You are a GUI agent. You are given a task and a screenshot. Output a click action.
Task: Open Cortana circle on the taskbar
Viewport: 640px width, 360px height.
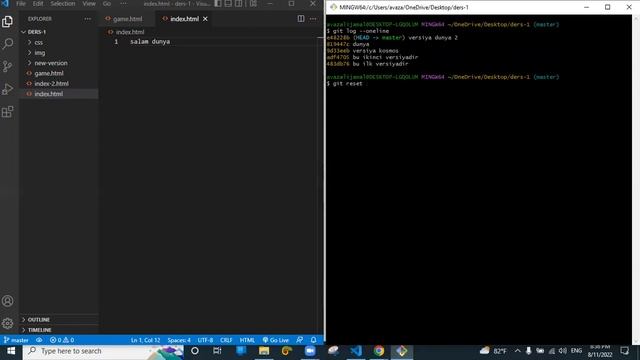pyautogui.click(x=195, y=351)
